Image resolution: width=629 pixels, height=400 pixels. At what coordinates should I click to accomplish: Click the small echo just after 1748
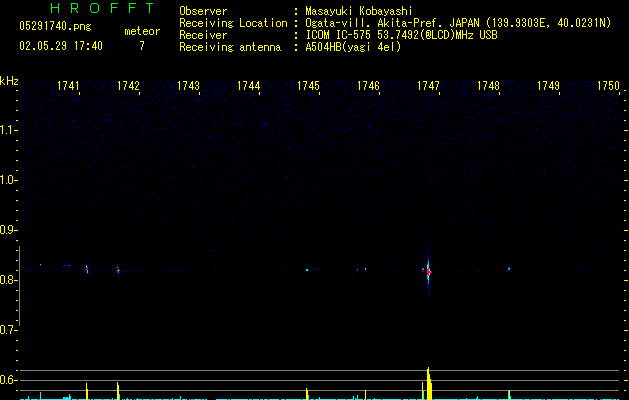(509, 269)
